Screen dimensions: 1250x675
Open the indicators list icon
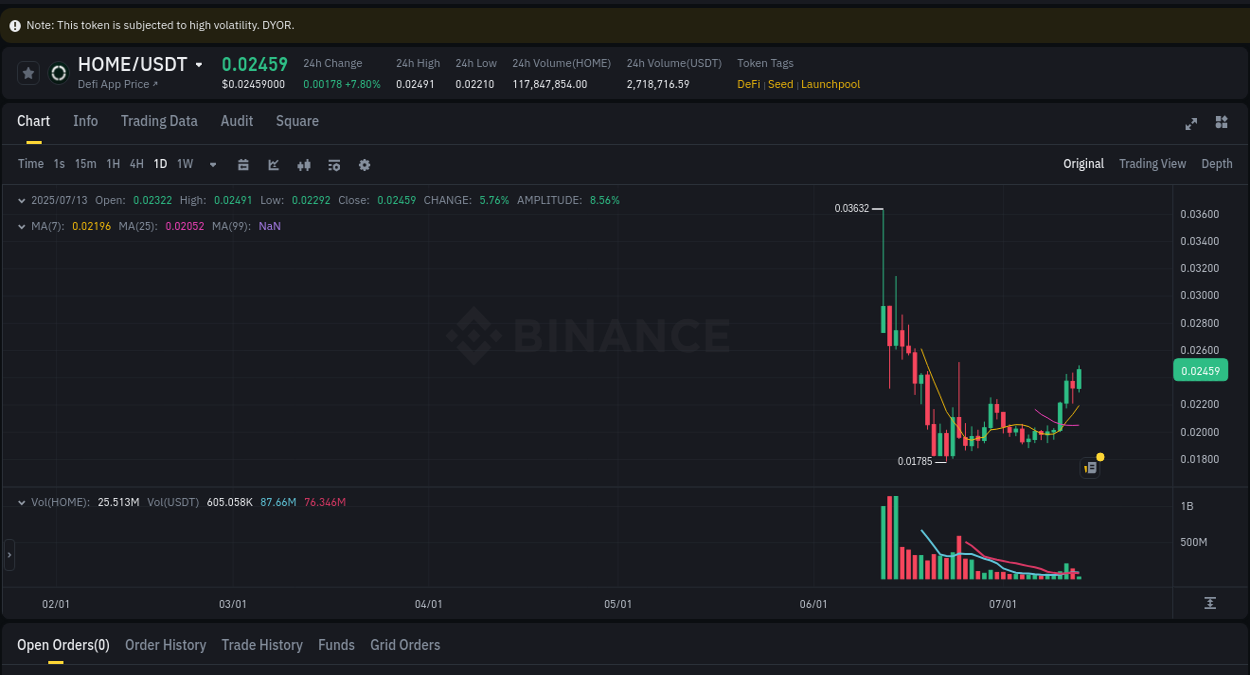pyautogui.click(x=334, y=164)
